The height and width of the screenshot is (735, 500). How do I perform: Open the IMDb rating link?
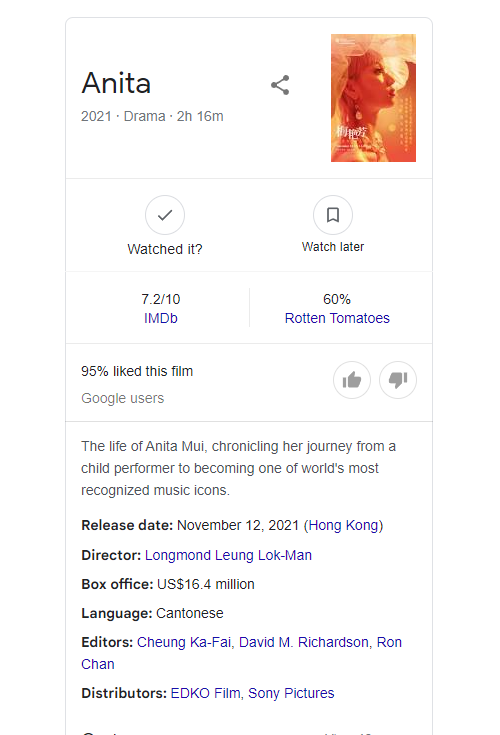coord(161,318)
